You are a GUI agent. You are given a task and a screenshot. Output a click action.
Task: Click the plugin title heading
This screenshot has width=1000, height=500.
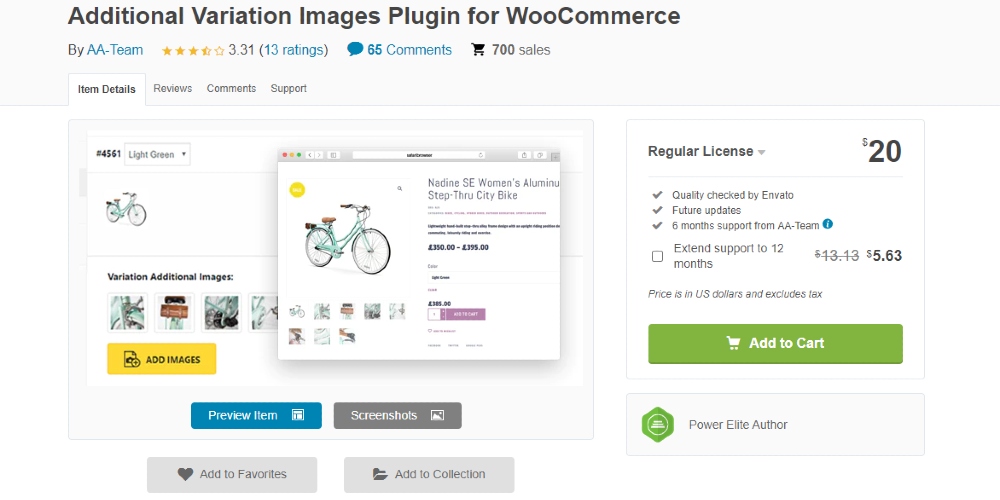[374, 15]
